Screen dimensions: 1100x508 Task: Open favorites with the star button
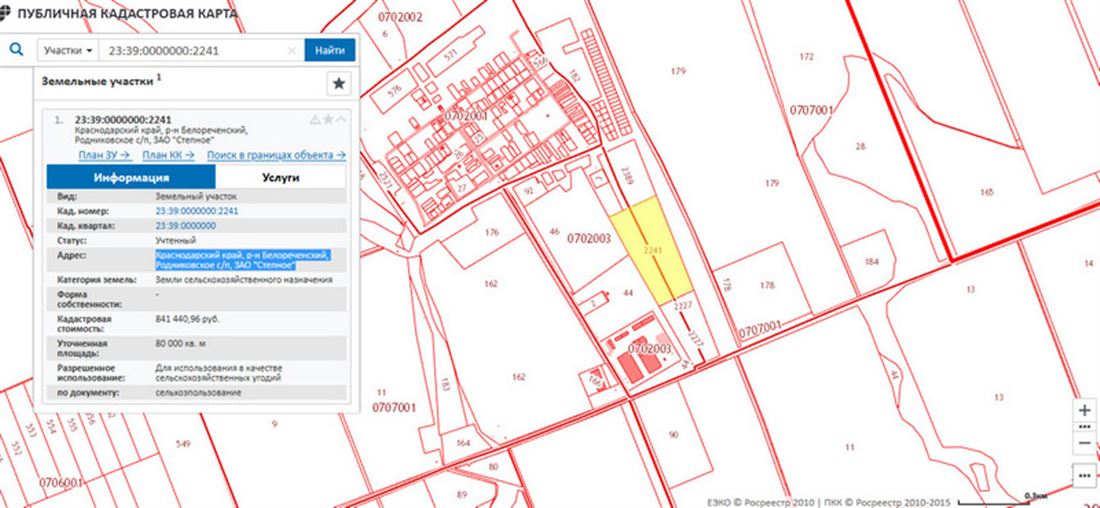pos(339,83)
